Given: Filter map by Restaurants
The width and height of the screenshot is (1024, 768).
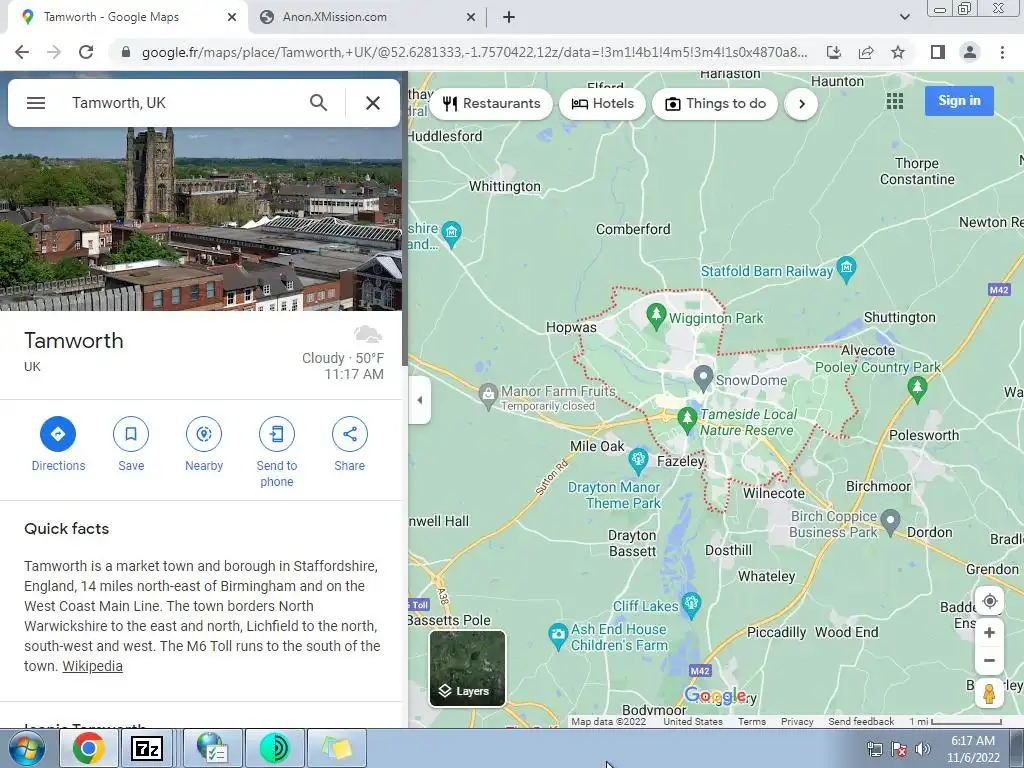Looking at the screenshot, I should (491, 104).
